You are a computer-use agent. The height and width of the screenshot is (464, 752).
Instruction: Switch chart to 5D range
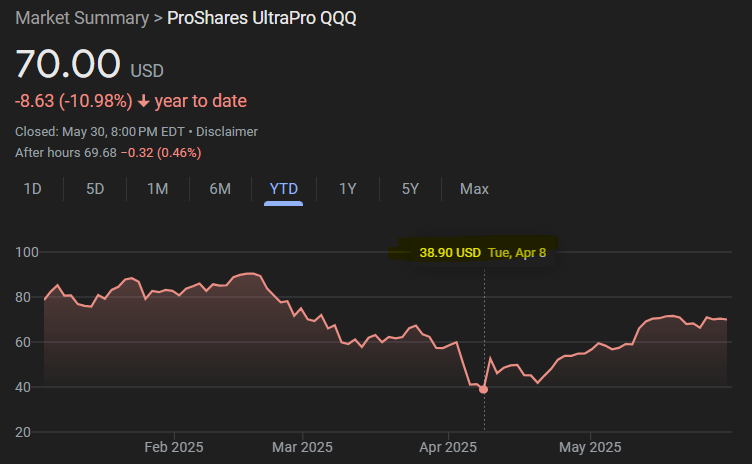click(x=95, y=189)
